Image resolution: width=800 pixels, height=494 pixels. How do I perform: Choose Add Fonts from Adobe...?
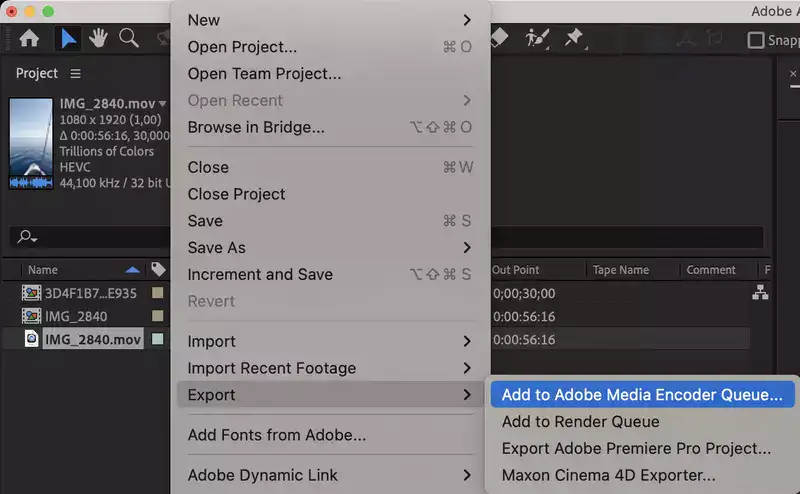[x=330, y=435]
